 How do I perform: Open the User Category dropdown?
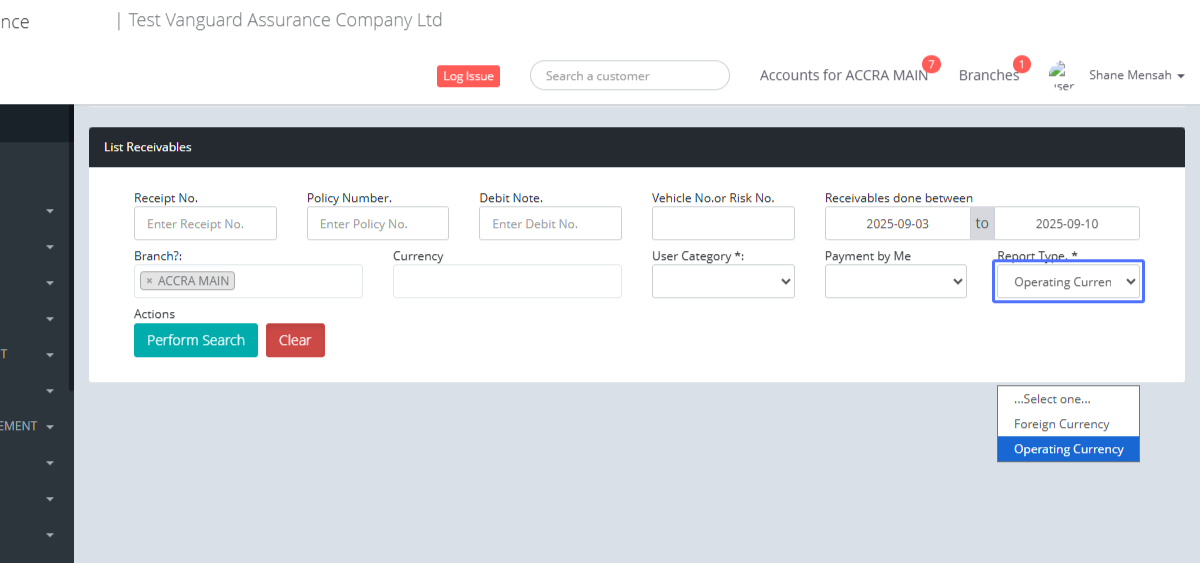pyautogui.click(x=723, y=282)
